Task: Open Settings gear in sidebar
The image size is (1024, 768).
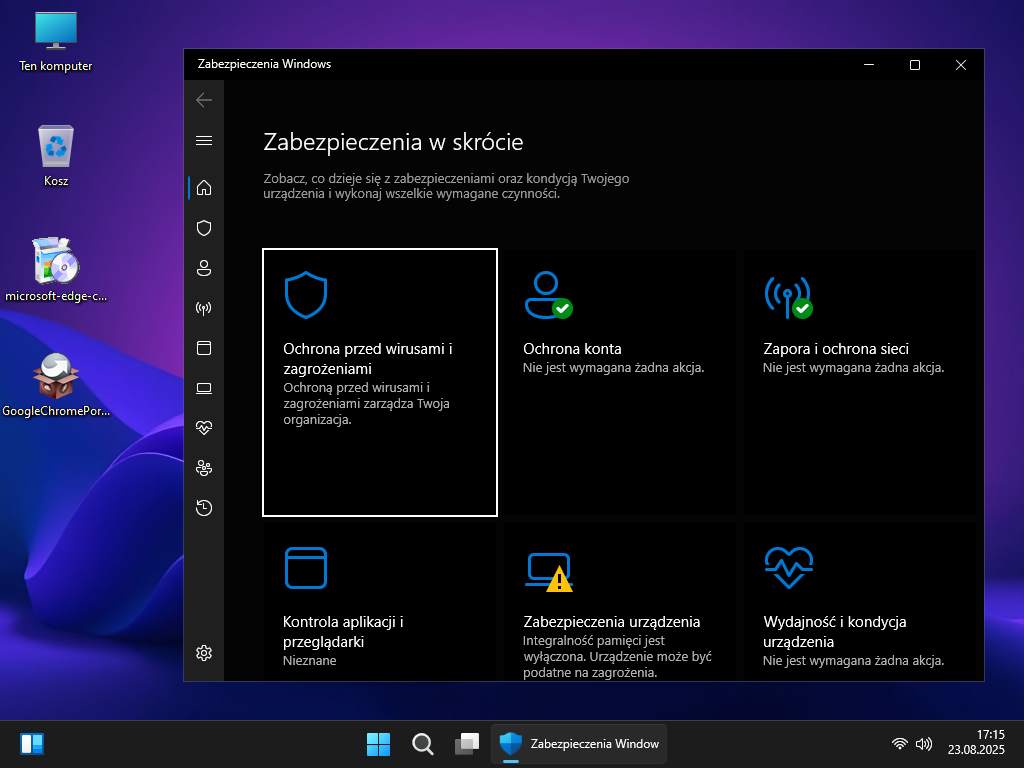Action: pos(204,653)
